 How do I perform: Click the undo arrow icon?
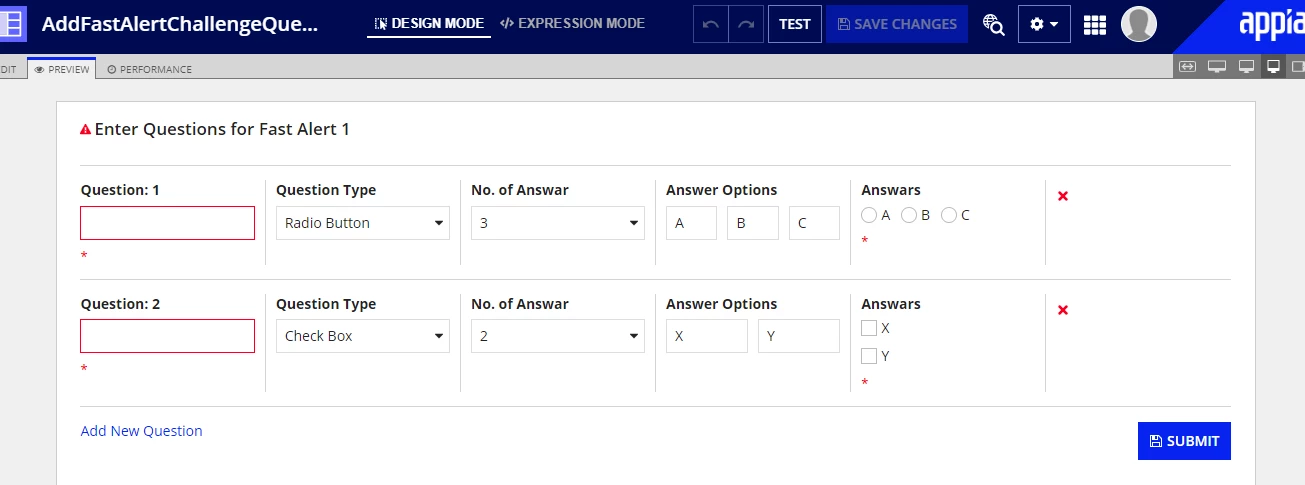(x=711, y=24)
